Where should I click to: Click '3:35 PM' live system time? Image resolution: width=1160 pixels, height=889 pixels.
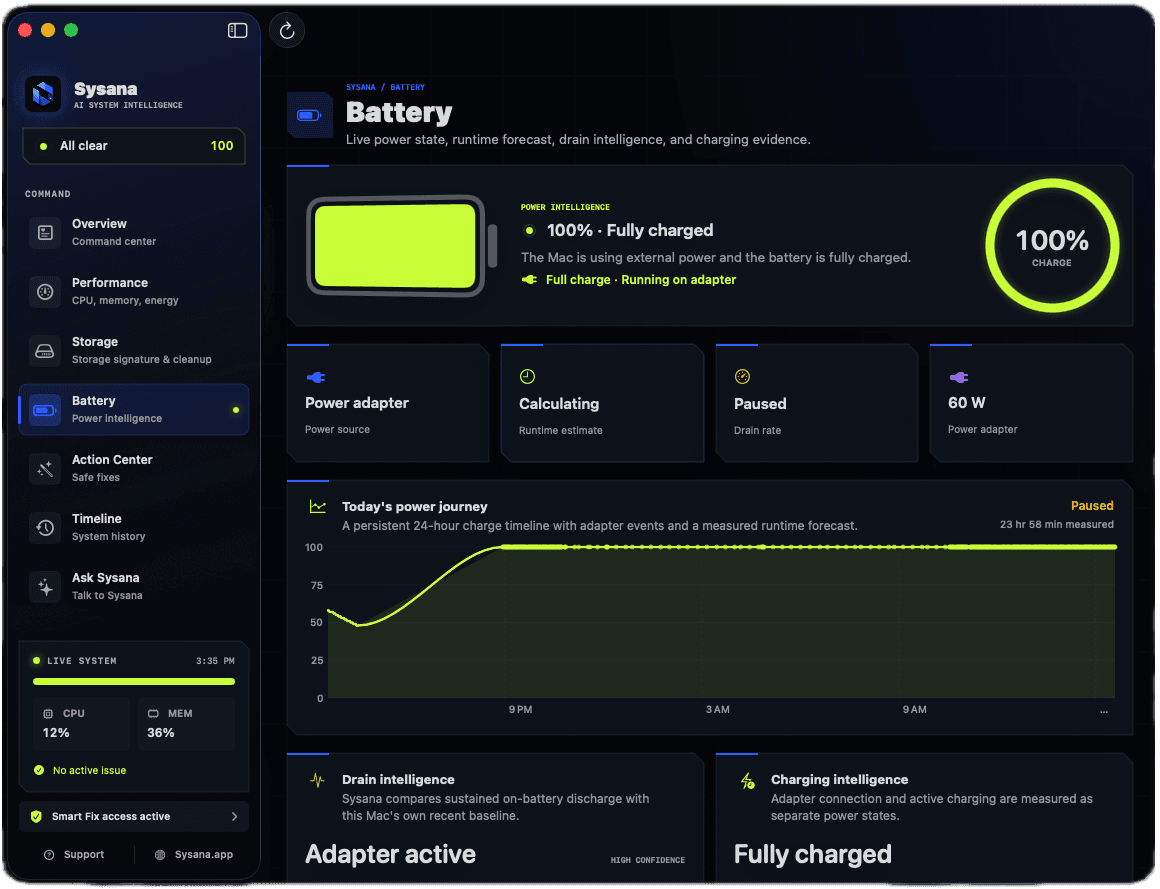(x=215, y=661)
